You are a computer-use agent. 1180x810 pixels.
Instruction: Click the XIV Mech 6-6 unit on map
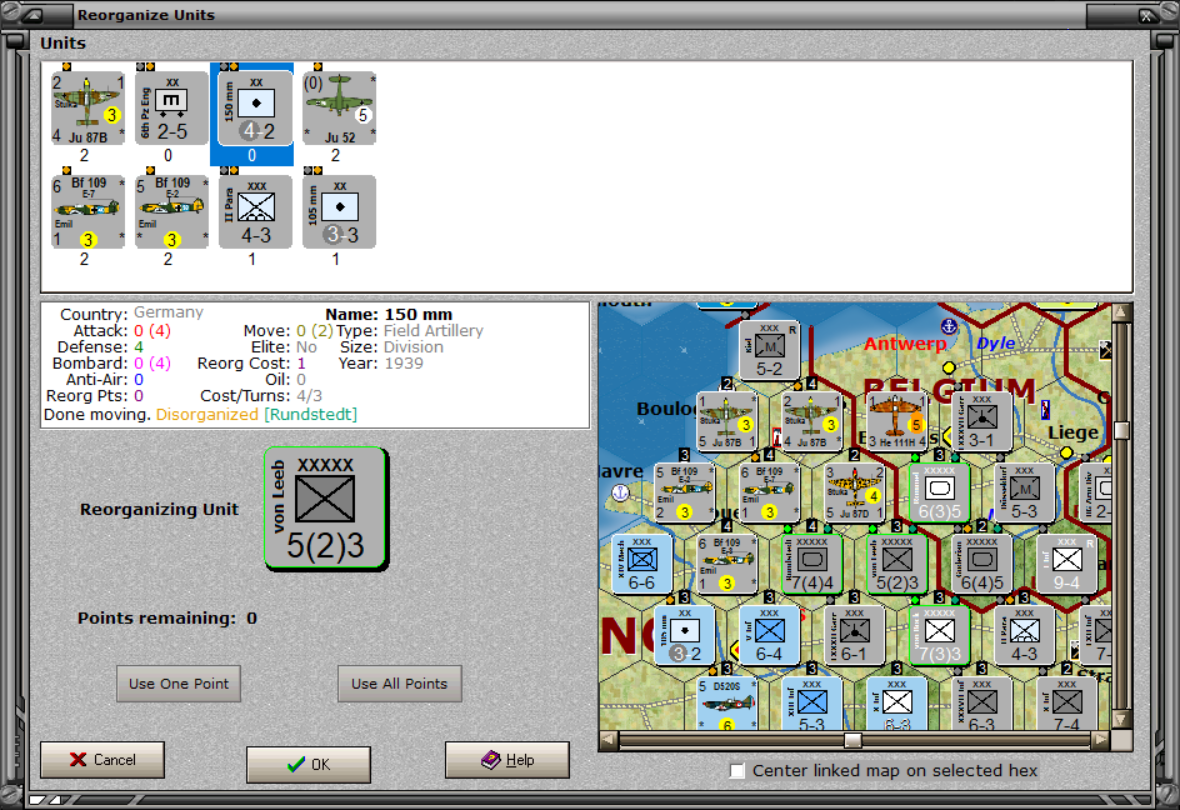642,564
